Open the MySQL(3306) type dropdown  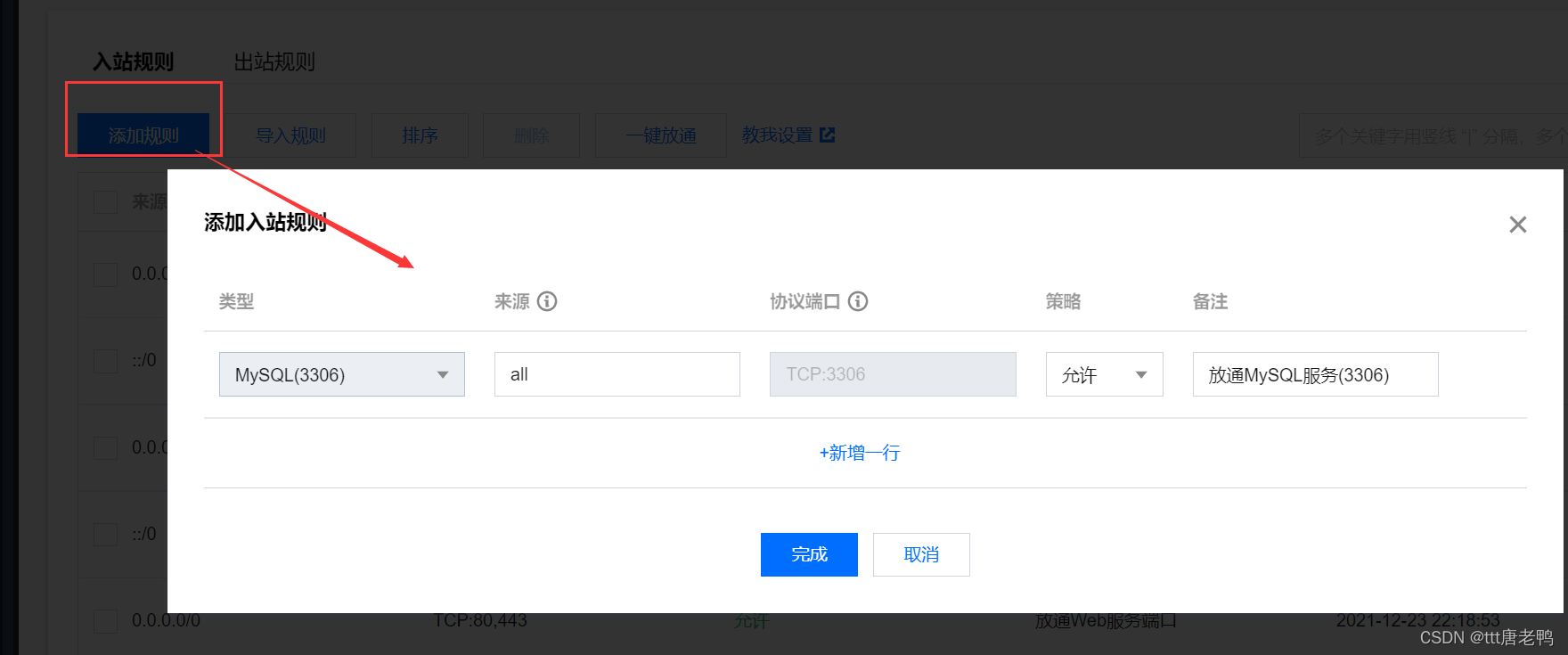tap(342, 374)
